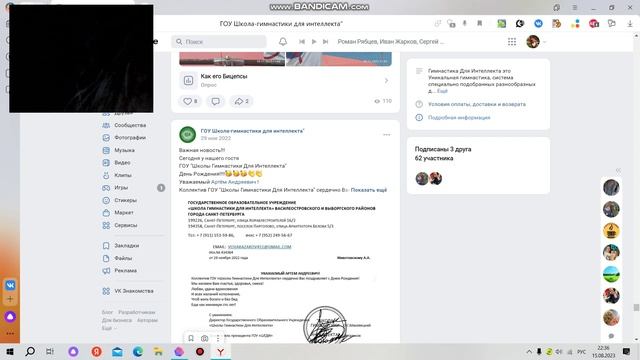The image size is (640, 360).
Task: Open first subscribed friend's avatar
Action: click(x=422, y=178)
